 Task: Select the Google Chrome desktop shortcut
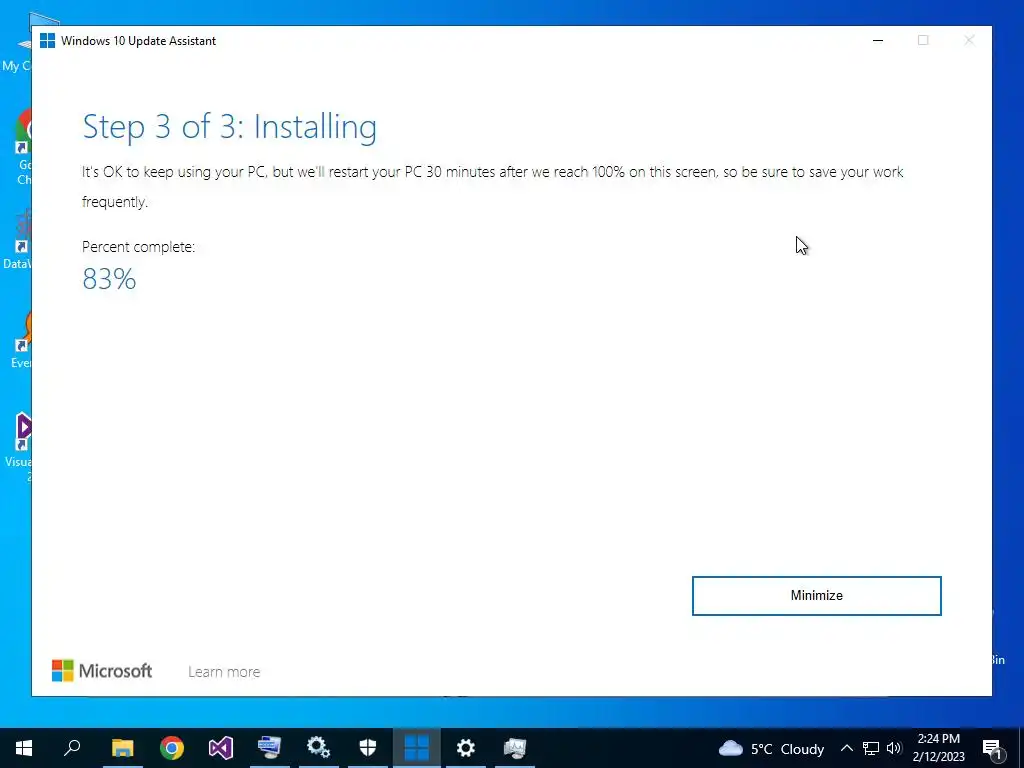(x=23, y=147)
